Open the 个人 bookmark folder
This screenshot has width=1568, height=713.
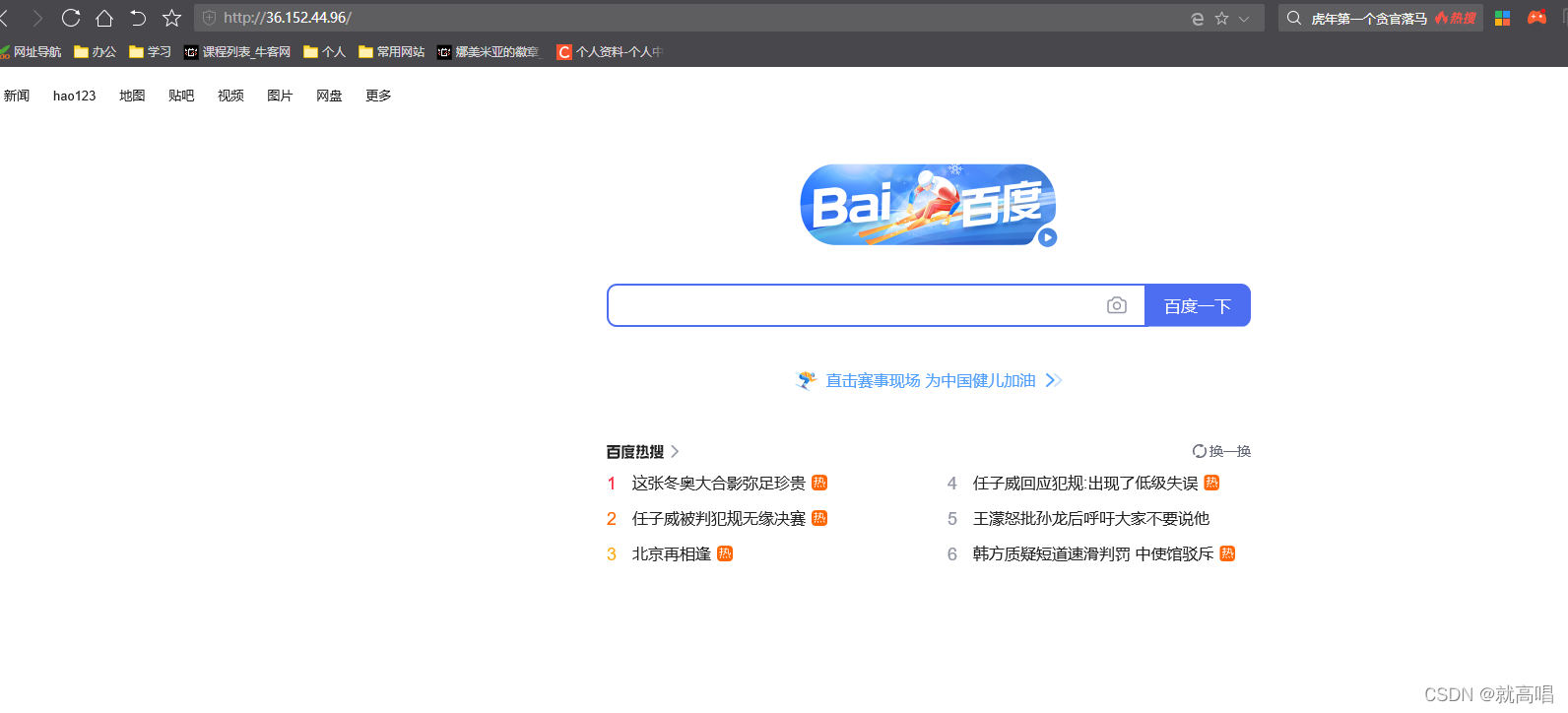325,52
